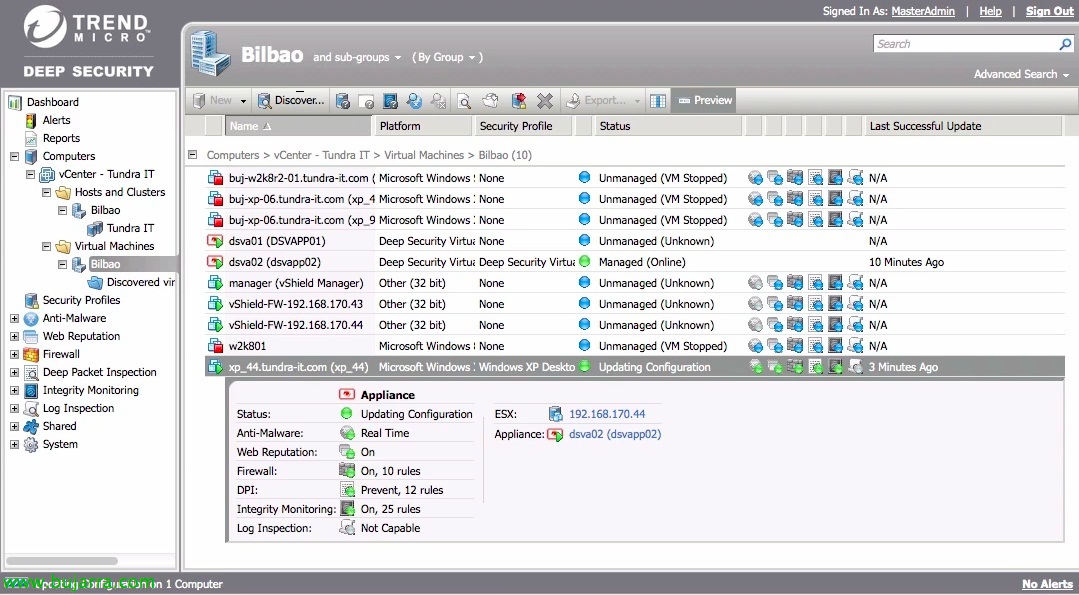This screenshot has height=595, width=1079.
Task: Select the manager (vShield Manager) row
Action: (x=634, y=283)
